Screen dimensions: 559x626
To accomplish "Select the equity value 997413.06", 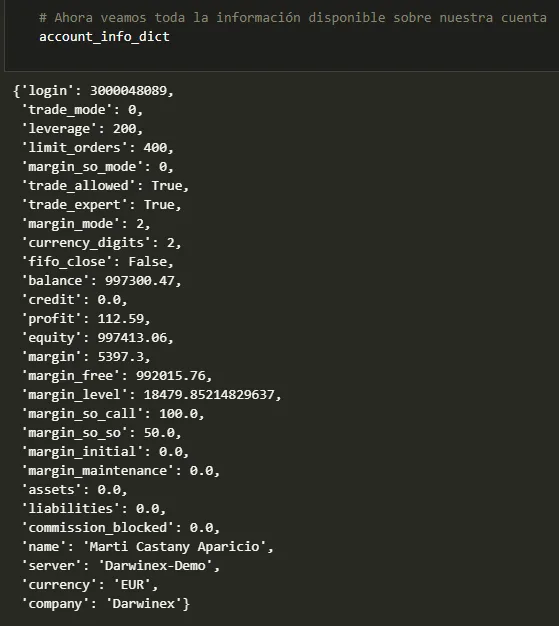I will [132, 338].
